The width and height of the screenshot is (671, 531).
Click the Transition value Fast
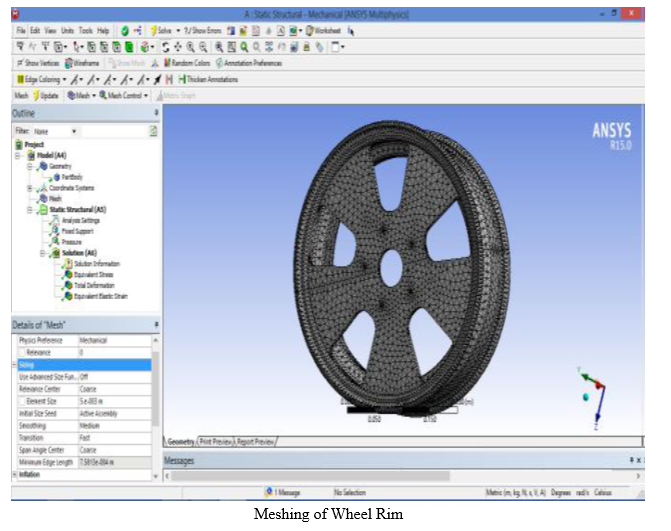point(84,438)
